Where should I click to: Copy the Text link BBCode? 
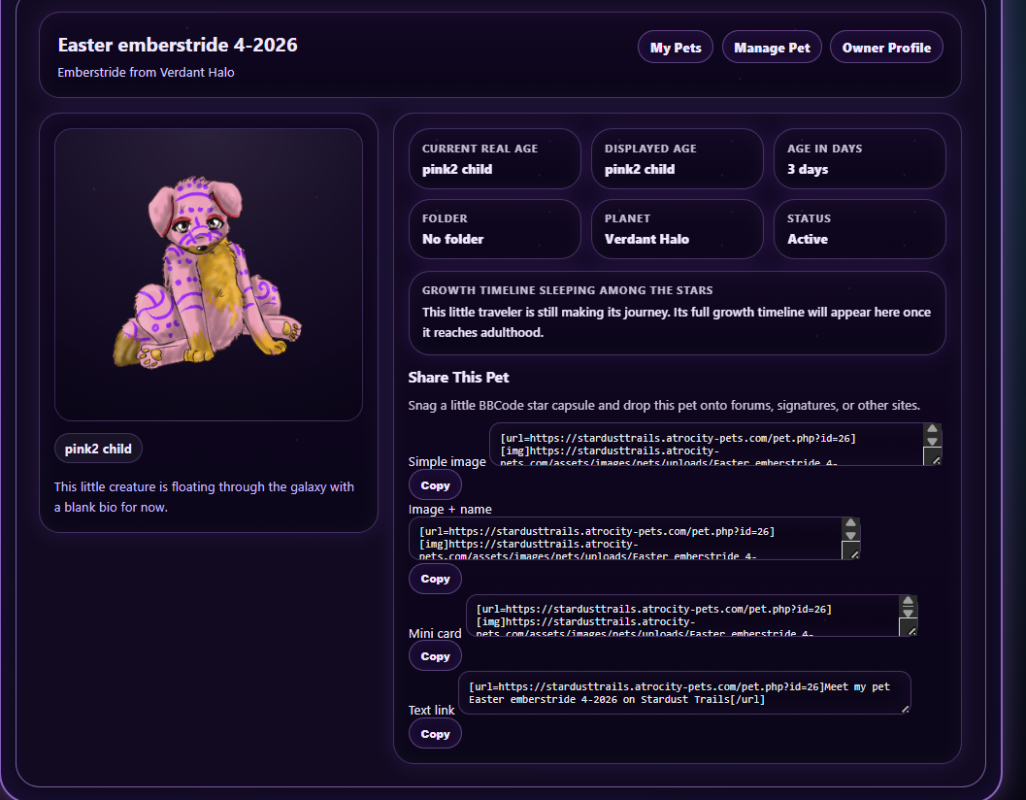tap(435, 734)
